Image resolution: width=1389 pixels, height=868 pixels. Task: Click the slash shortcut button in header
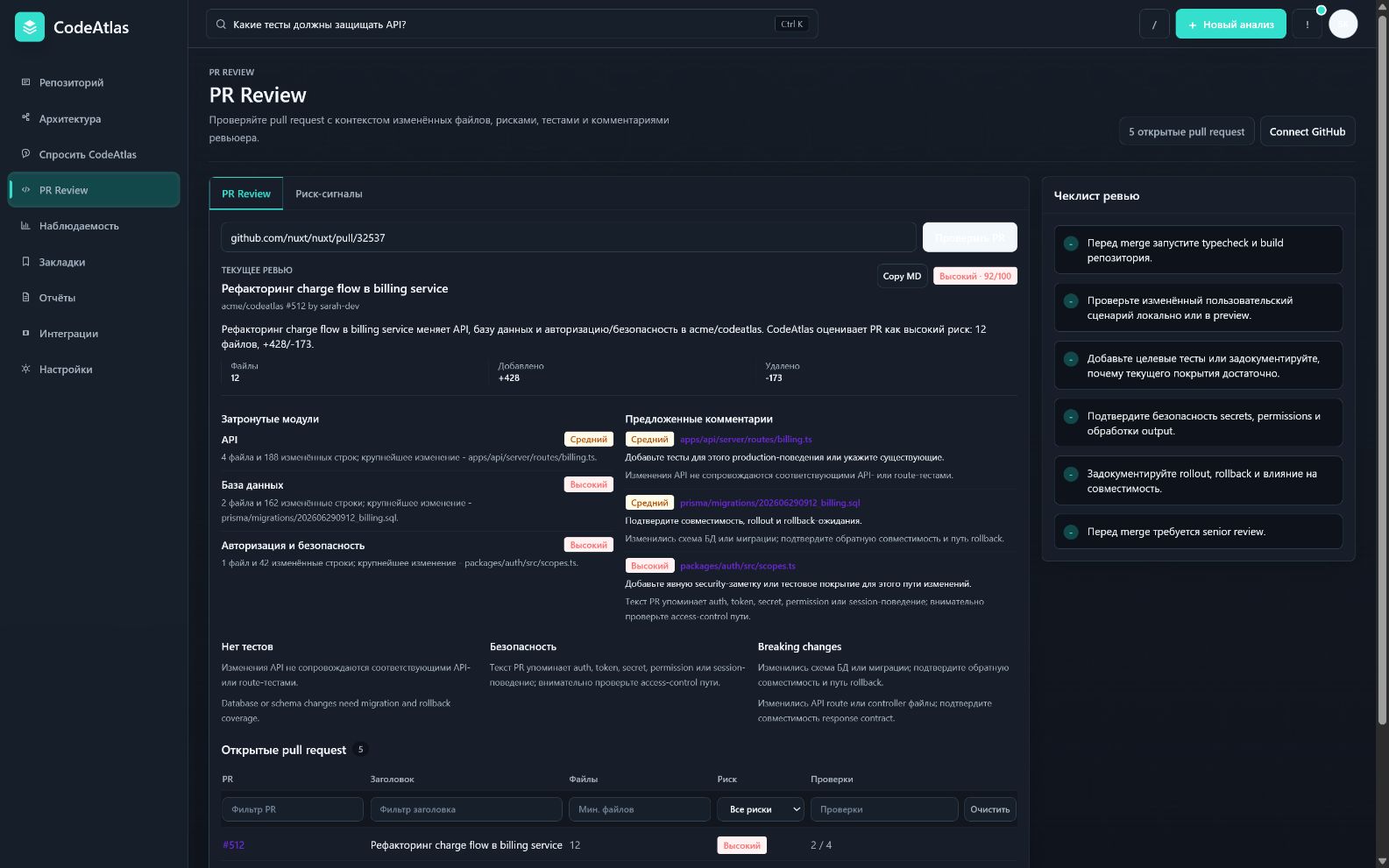tap(1154, 25)
